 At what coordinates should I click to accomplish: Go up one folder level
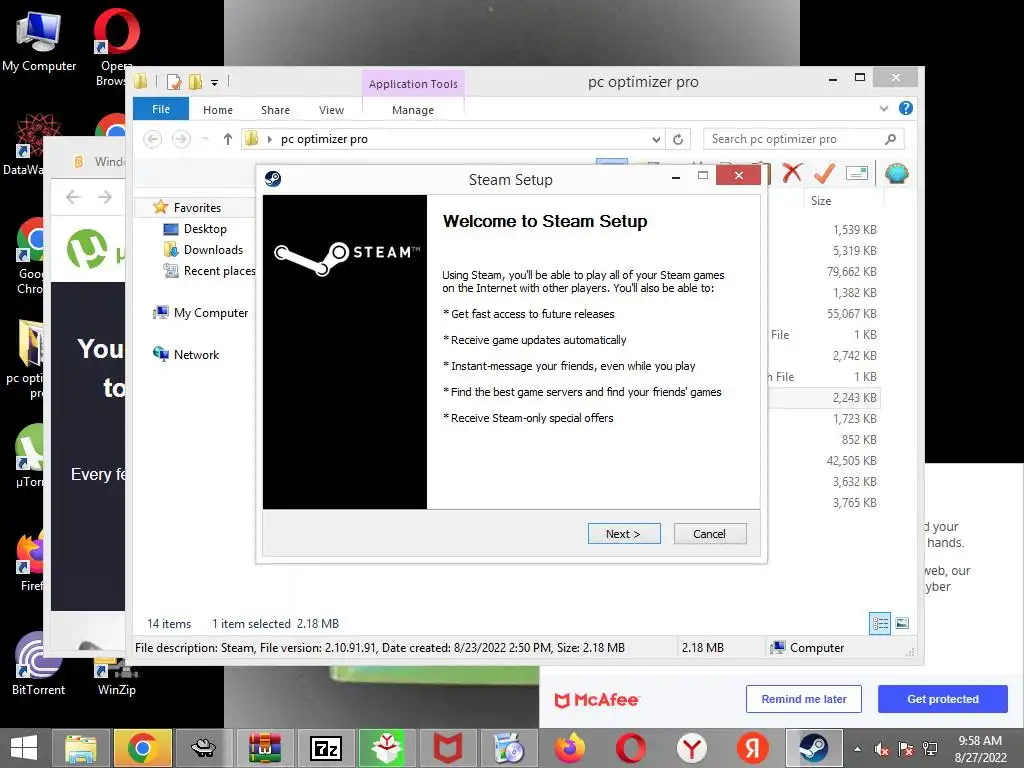coord(227,139)
